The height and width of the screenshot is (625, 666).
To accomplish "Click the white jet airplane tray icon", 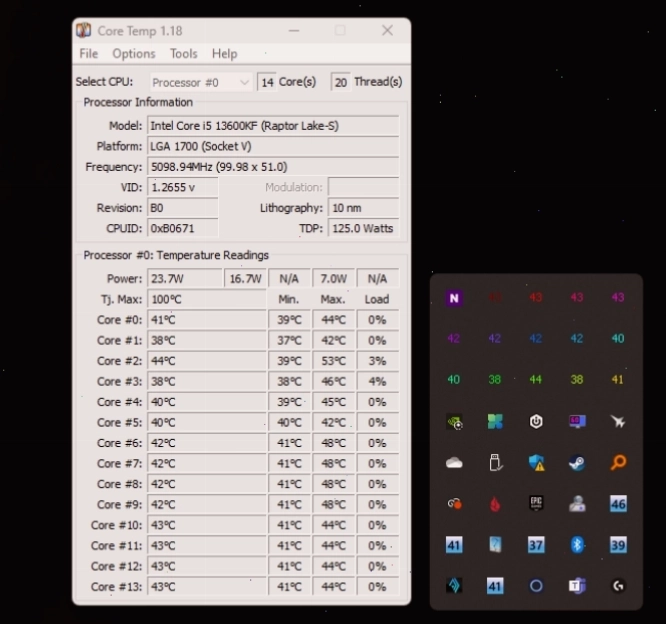I will click(618, 421).
